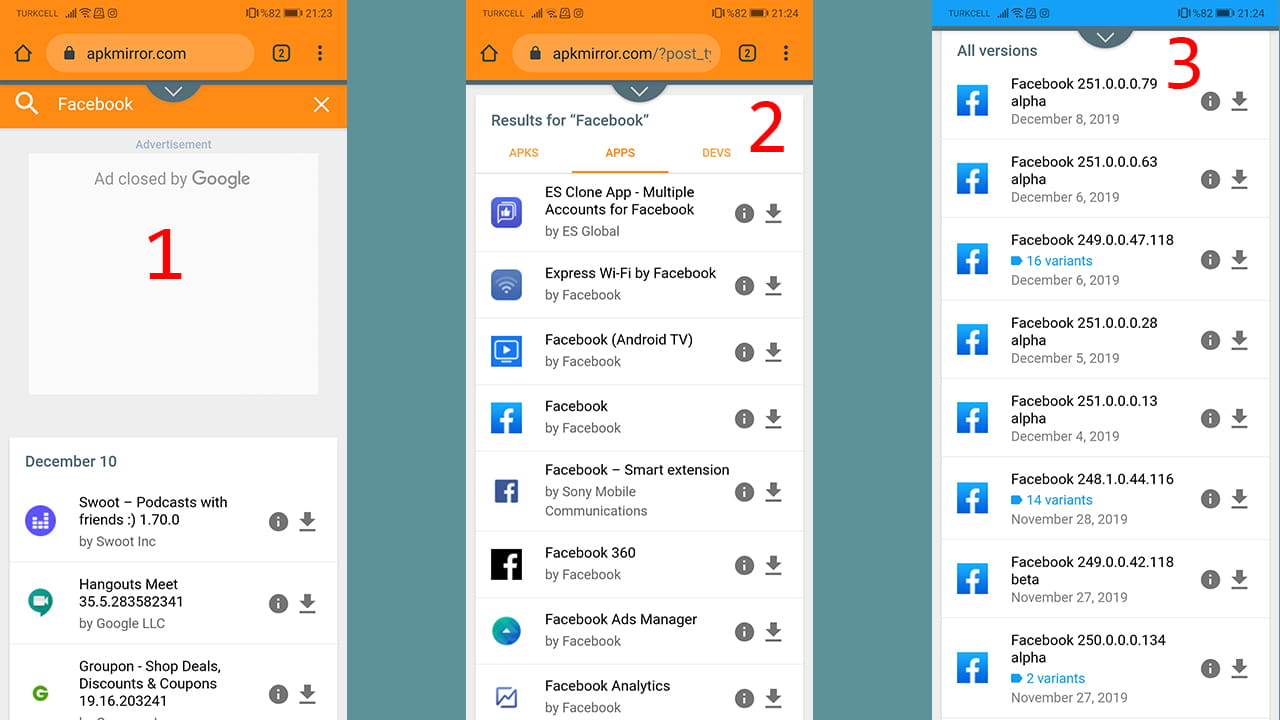This screenshot has height=720, width=1280.
Task: Show info for Express Wi-Fi by Facebook
Action: 744,285
